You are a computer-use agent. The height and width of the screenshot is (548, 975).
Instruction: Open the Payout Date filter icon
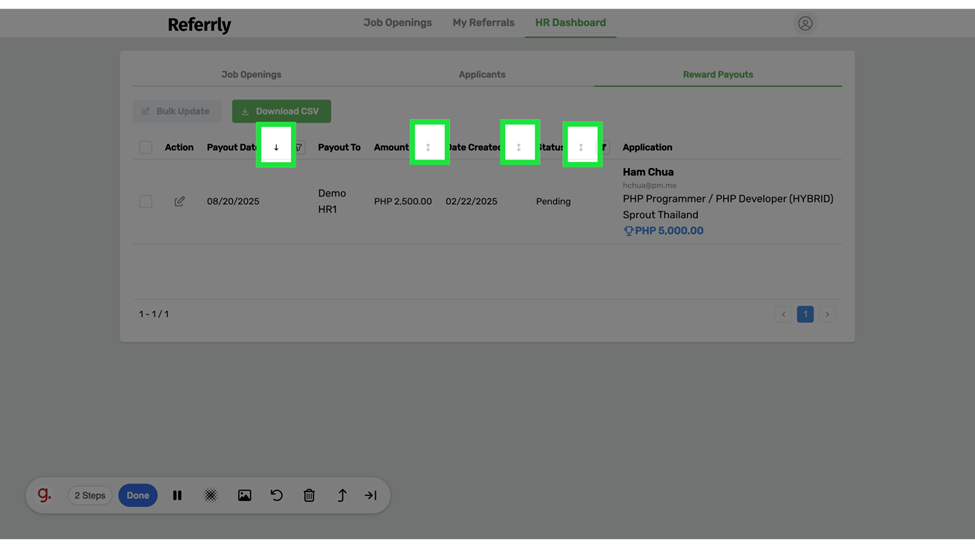pos(298,147)
